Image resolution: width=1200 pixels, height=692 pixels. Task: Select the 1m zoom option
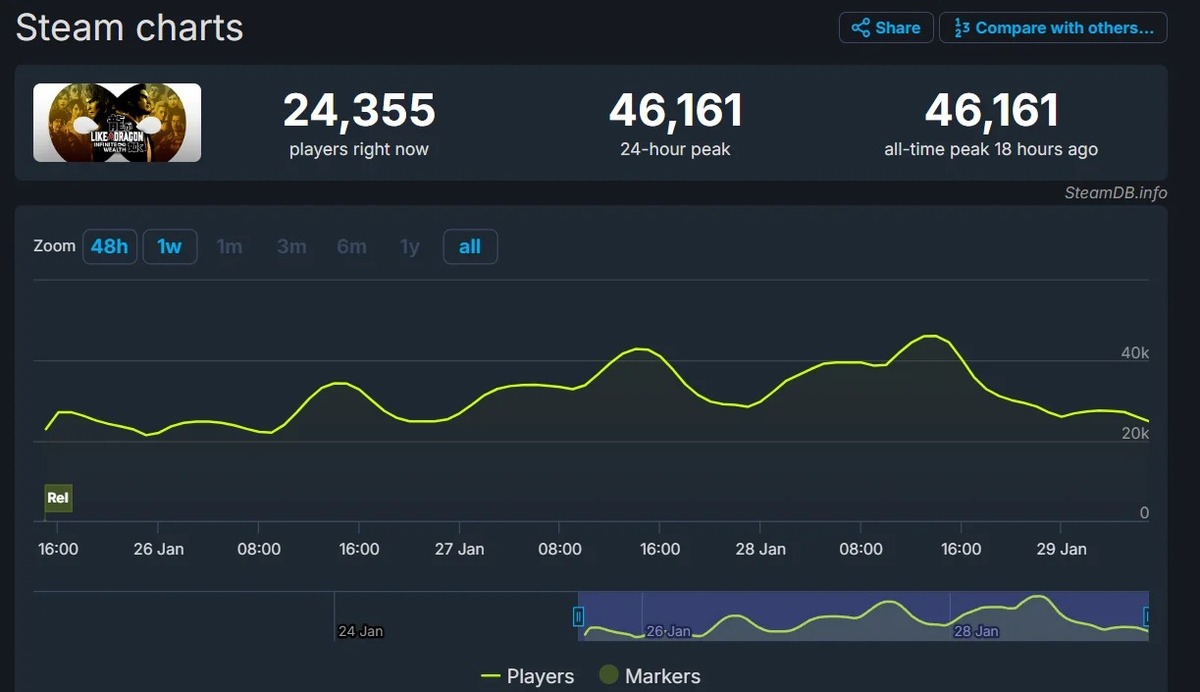pyautogui.click(x=229, y=246)
